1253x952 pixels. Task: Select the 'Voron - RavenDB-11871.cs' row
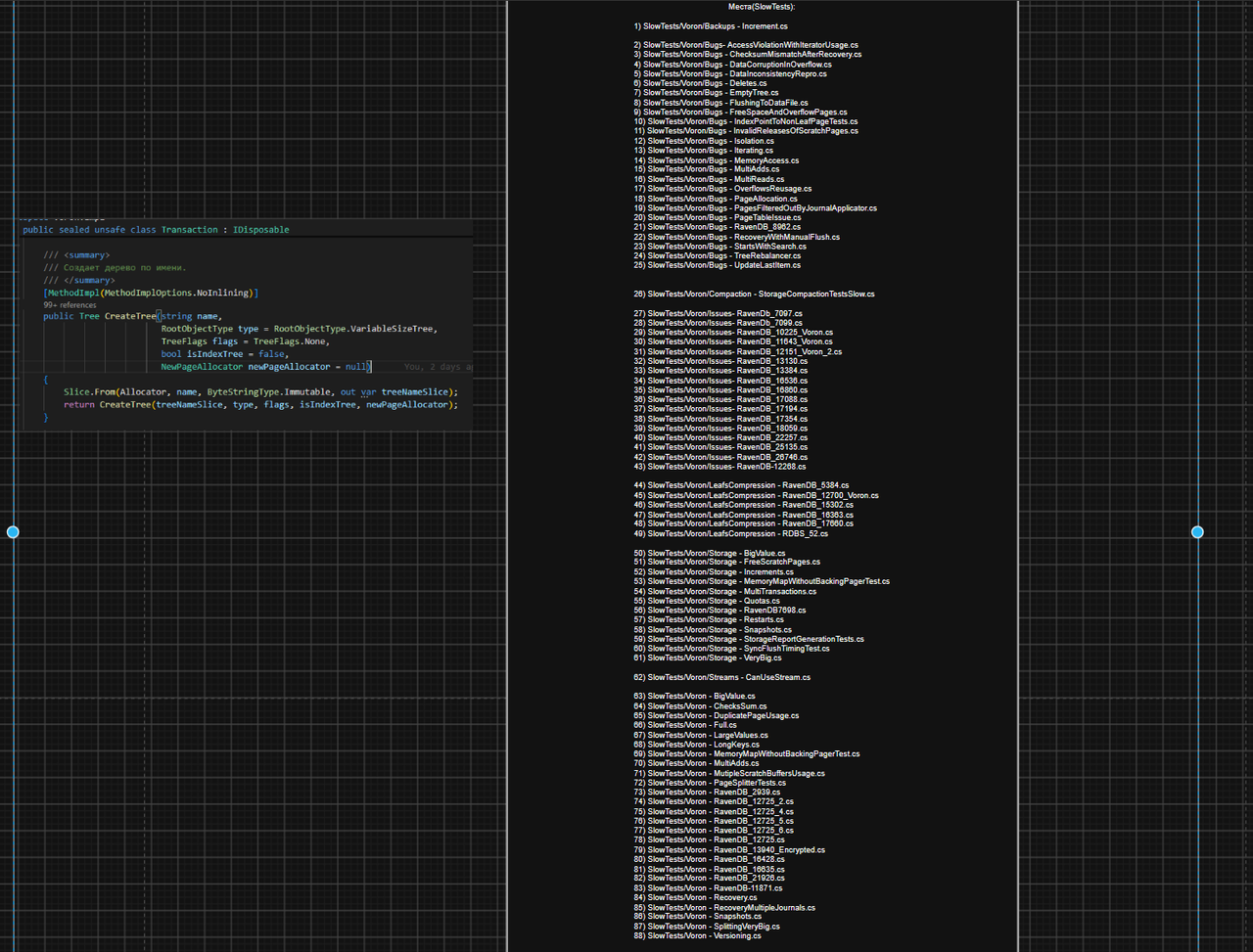[x=709, y=888]
